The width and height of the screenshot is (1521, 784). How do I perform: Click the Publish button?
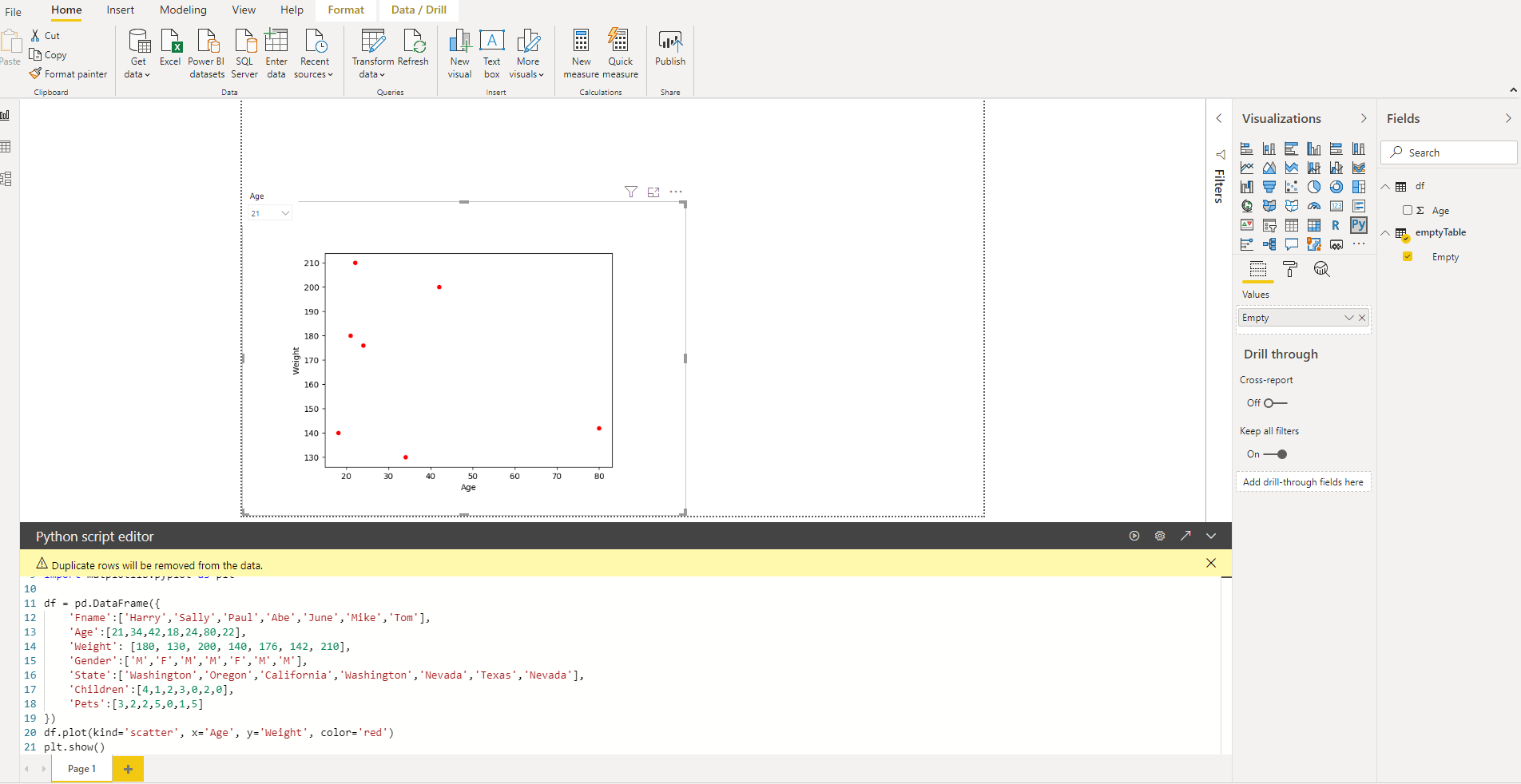(670, 49)
